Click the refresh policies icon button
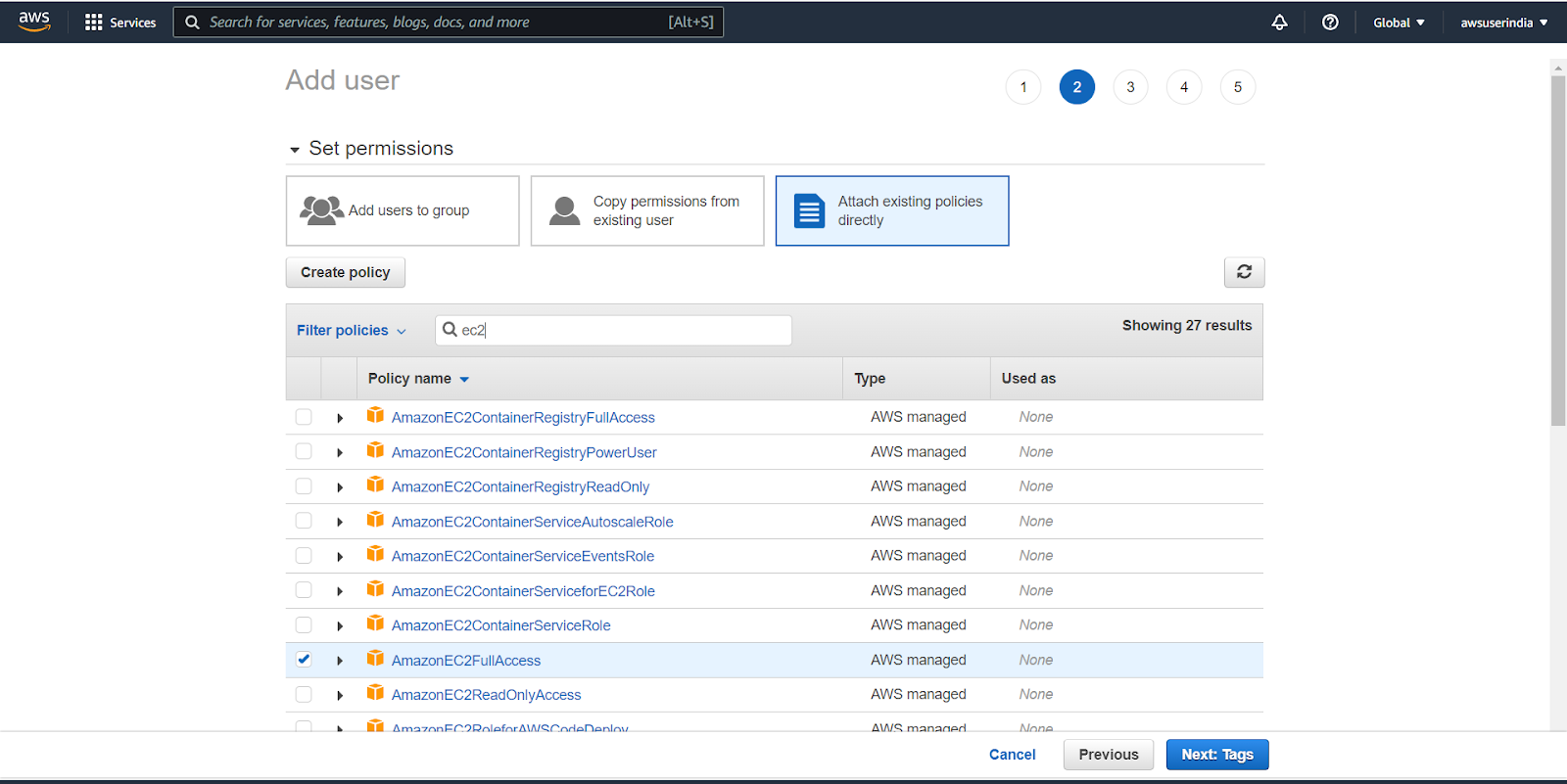The width and height of the screenshot is (1567, 784). (x=1244, y=272)
